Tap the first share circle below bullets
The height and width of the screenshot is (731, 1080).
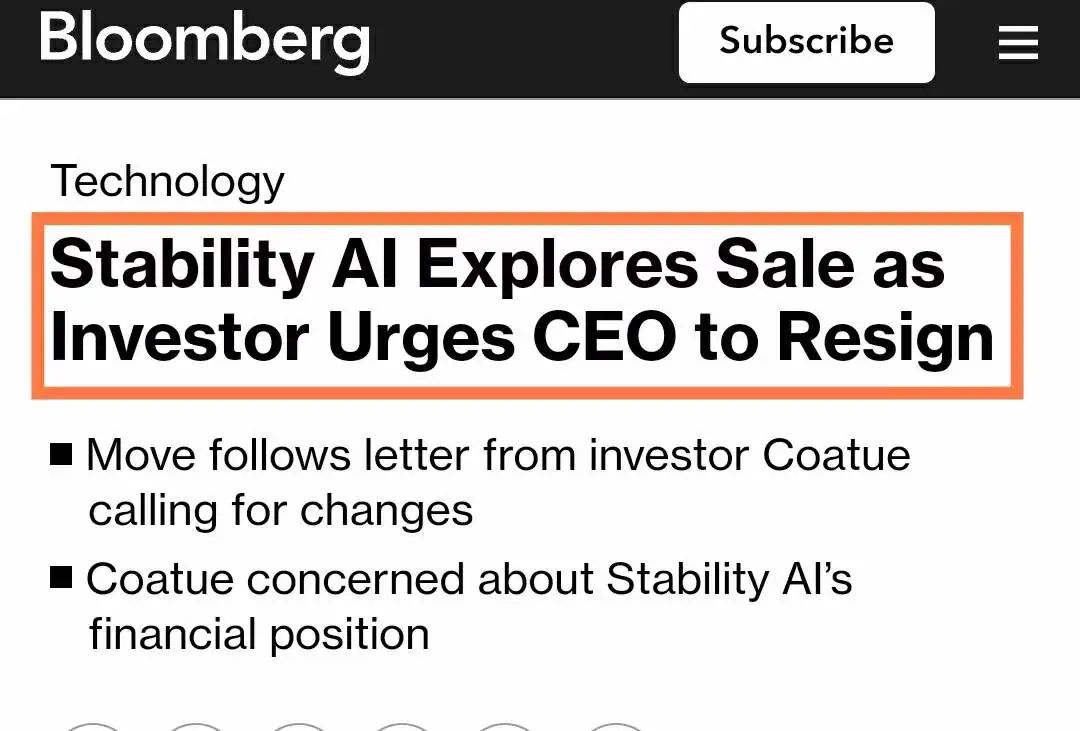click(92, 726)
